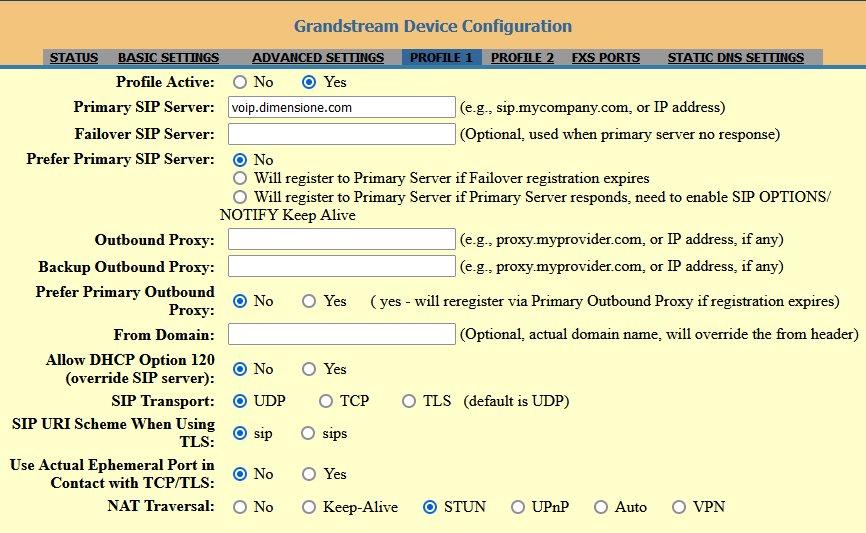The height and width of the screenshot is (533, 866).
Task: Open the ADVANCED SETTINGS tab
Action: 318,57
